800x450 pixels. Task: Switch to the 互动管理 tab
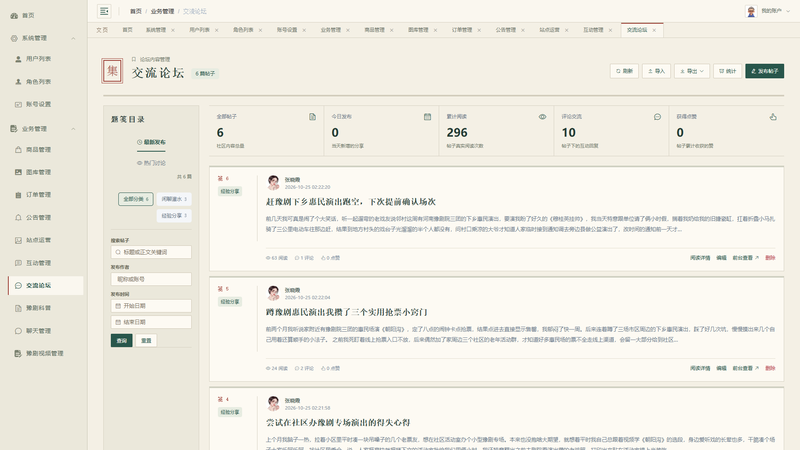[x=593, y=30]
